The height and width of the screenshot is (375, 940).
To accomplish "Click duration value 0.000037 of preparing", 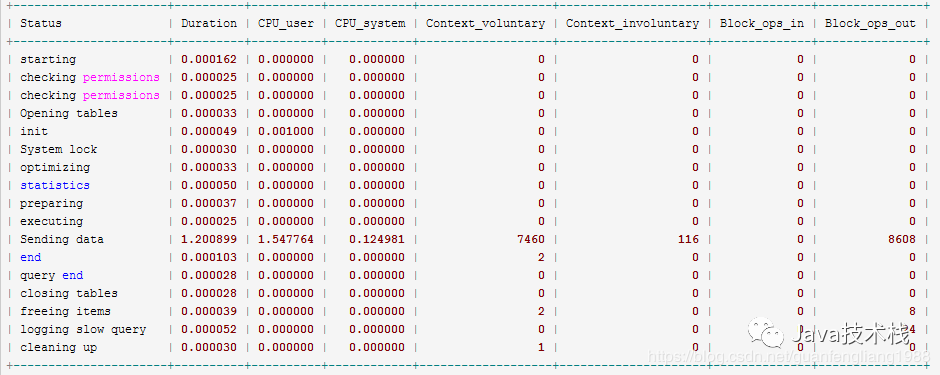I will (x=209, y=203).
